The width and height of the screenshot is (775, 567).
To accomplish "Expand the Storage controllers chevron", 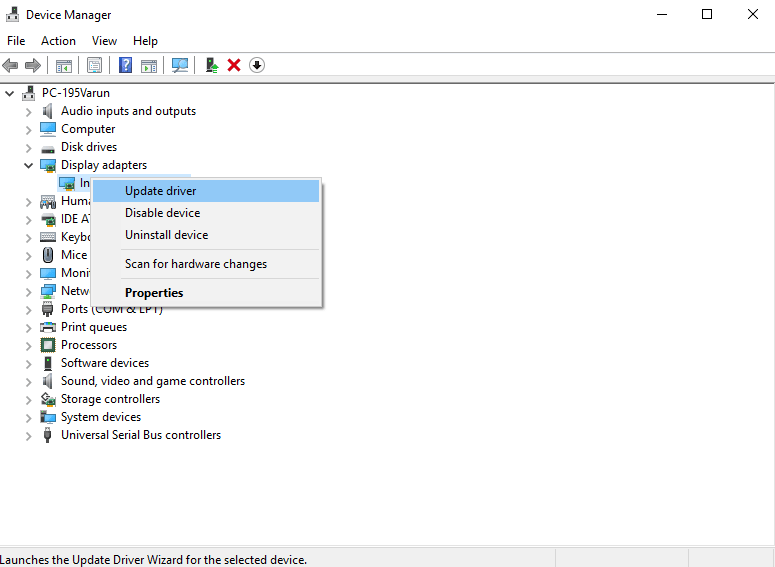I will point(29,399).
